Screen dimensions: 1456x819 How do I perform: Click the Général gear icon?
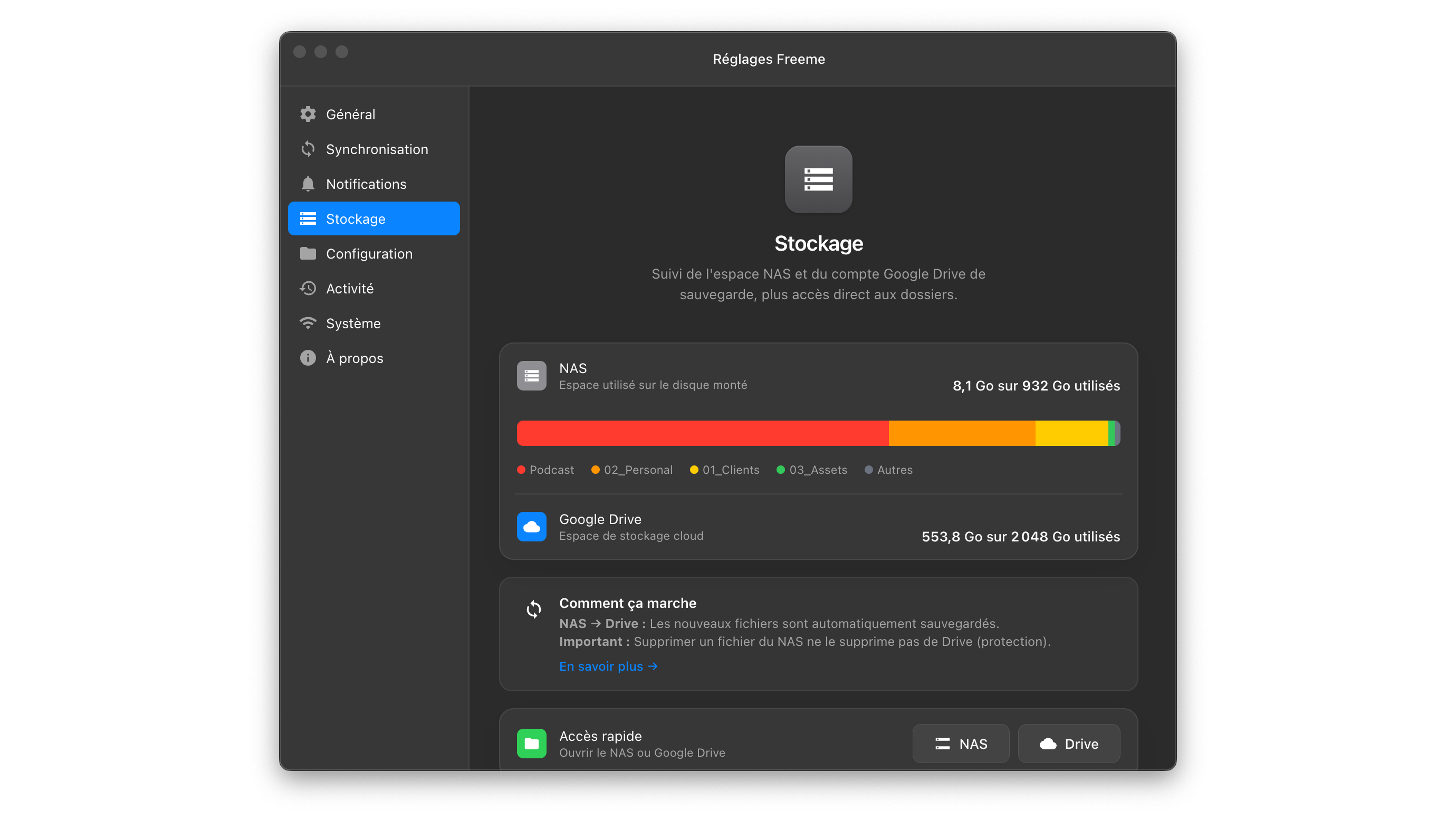coord(308,114)
